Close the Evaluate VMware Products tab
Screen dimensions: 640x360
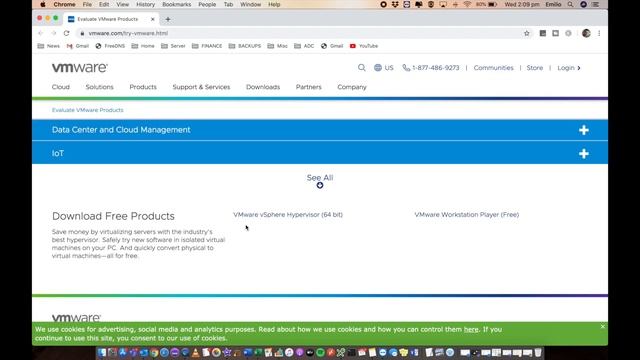click(153, 19)
